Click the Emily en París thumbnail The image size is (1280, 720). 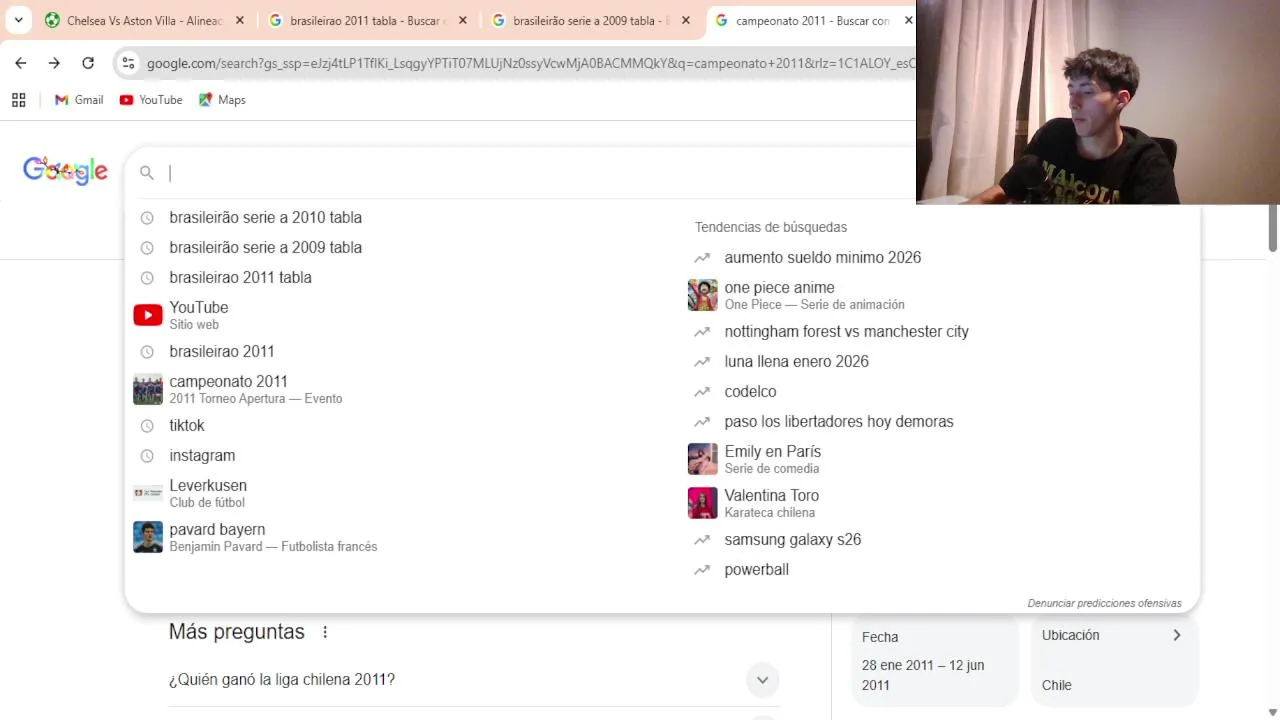(x=703, y=459)
